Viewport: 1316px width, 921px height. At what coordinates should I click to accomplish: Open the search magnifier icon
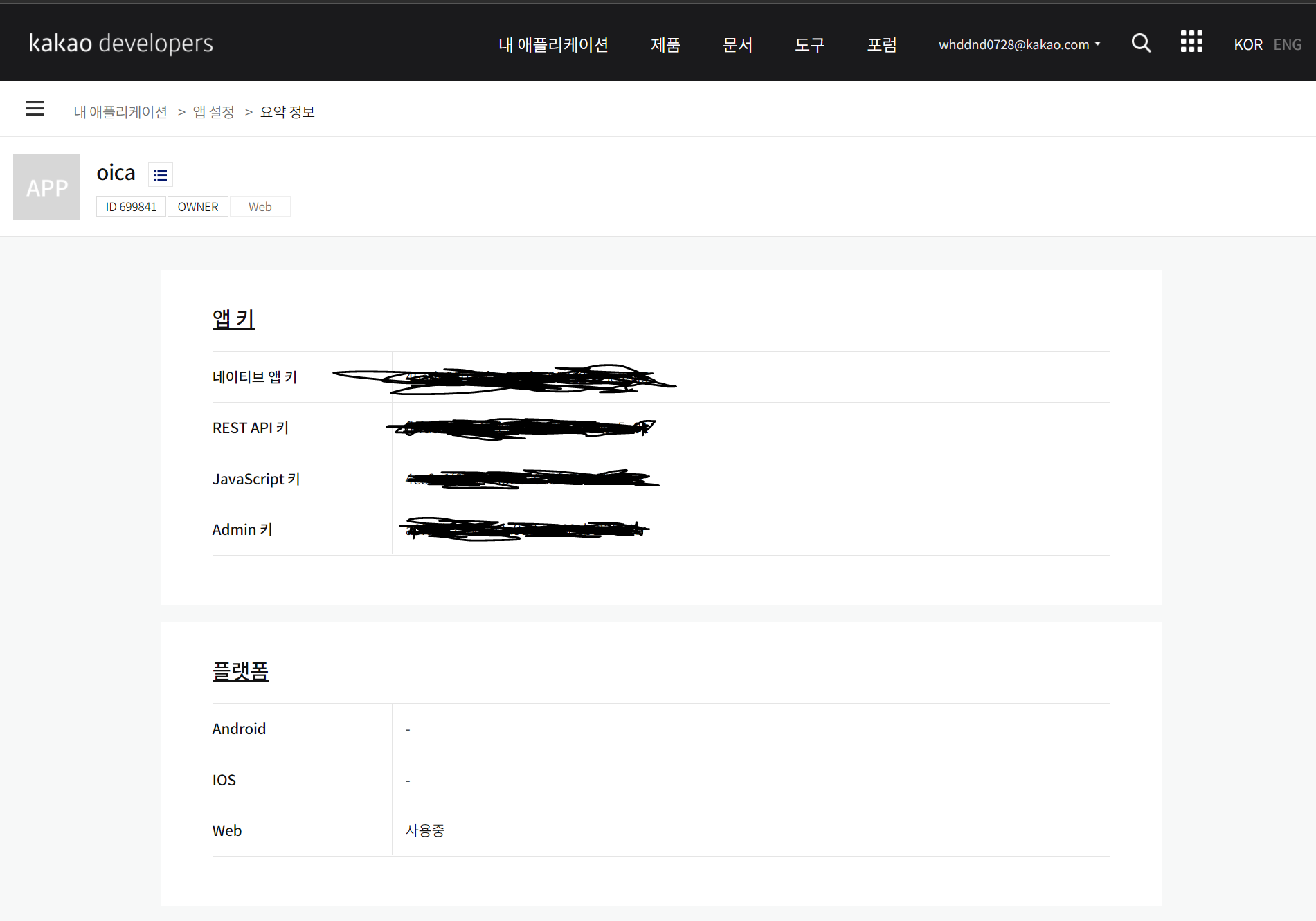click(1141, 44)
